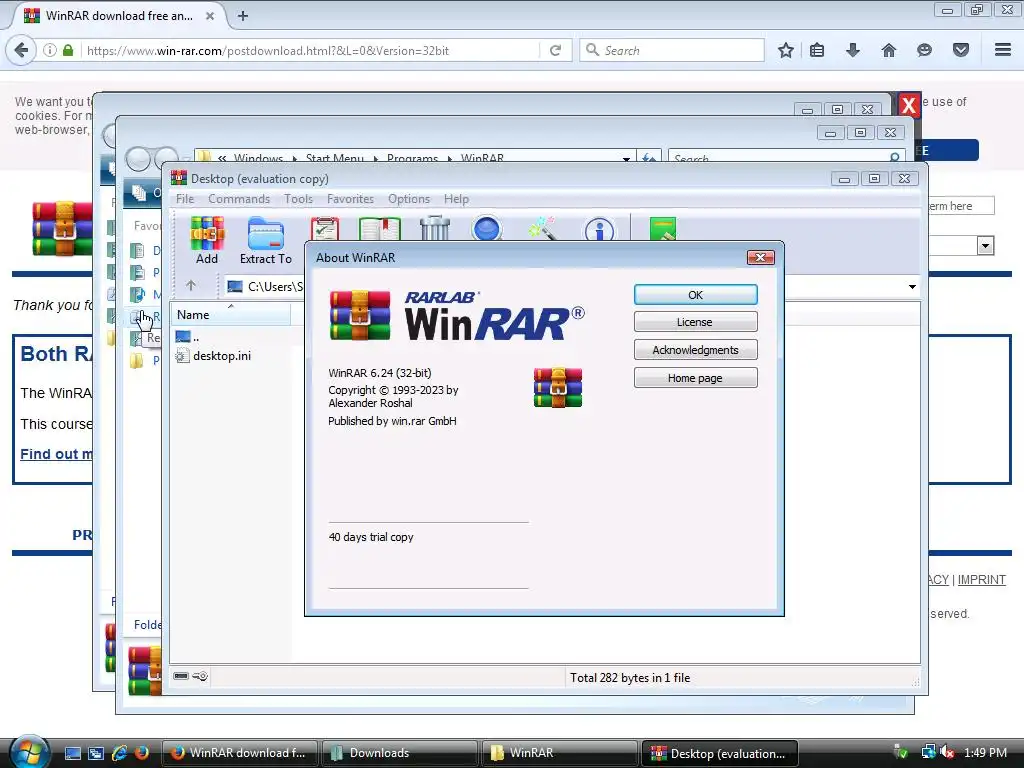The width and height of the screenshot is (1024, 768).
Task: Open the Tools menu
Action: point(298,199)
